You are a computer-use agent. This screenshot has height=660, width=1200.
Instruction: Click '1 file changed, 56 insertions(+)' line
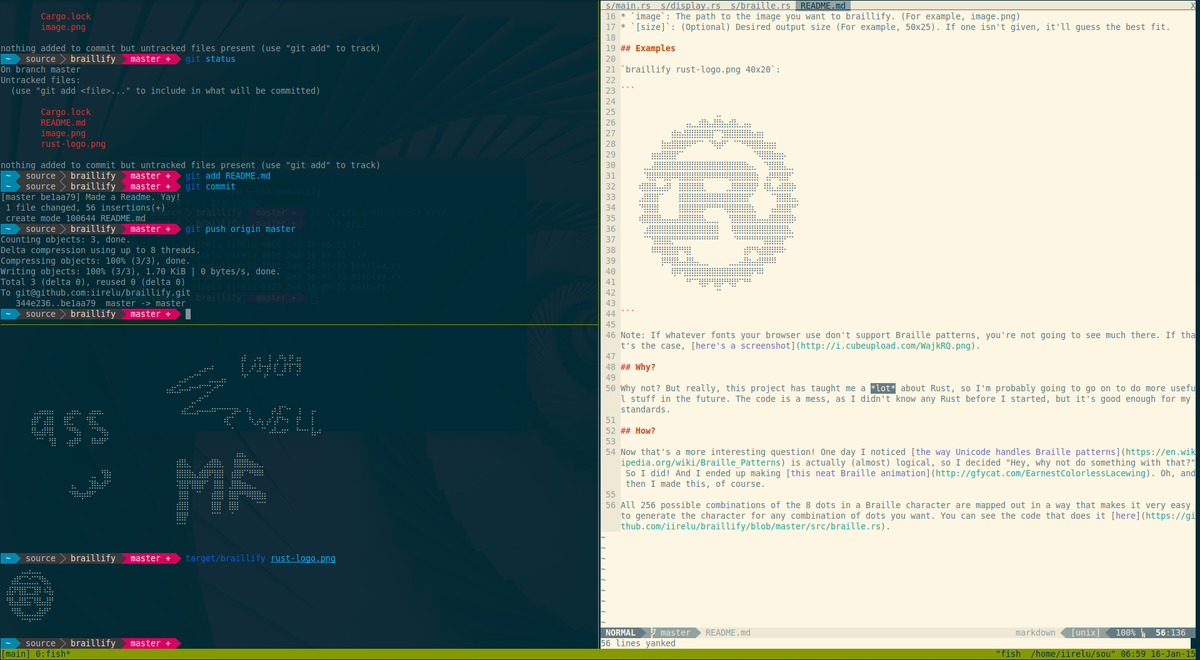pyautogui.click(x=85, y=208)
